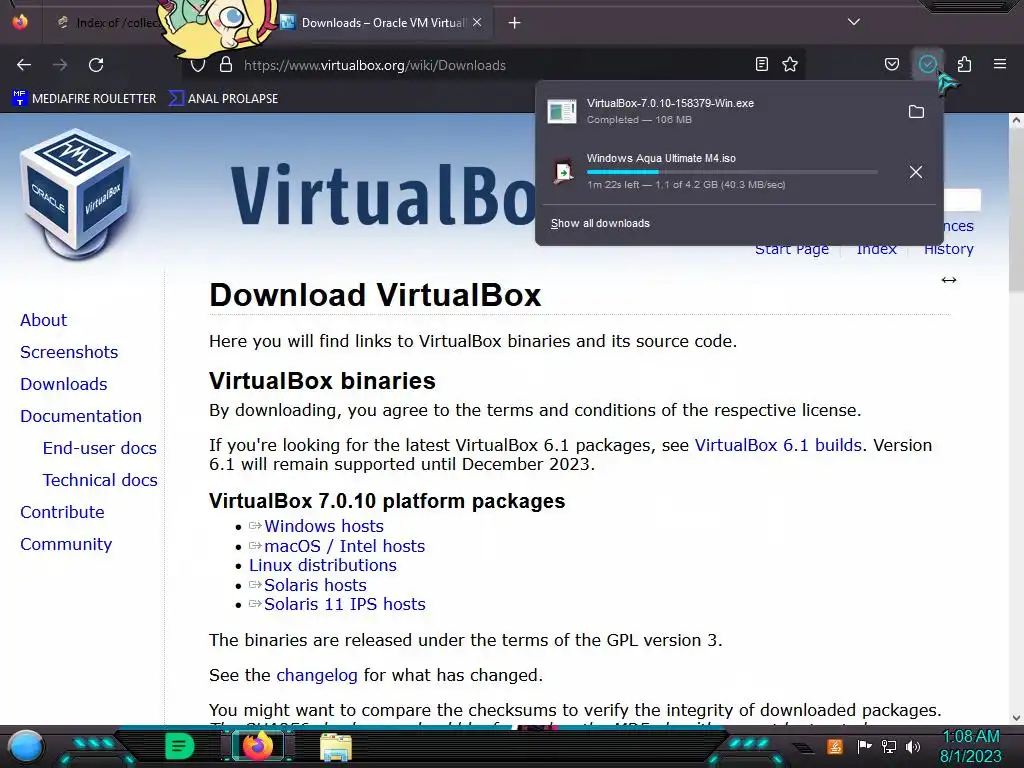Open the green notes app in taskbar

click(178, 746)
